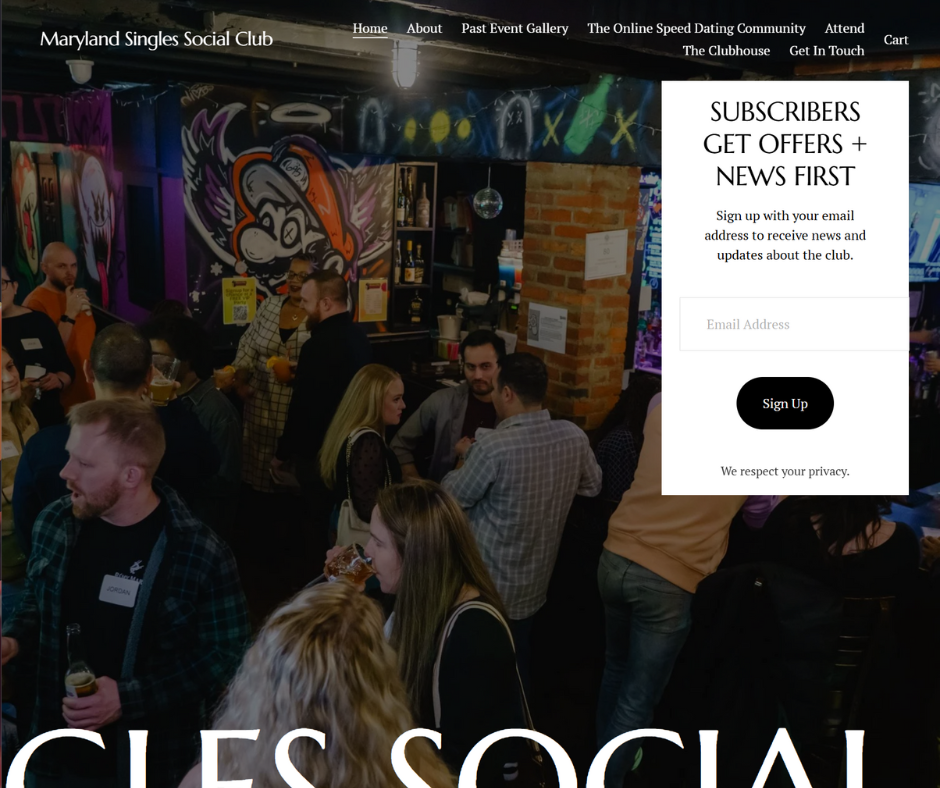Go to the Home page link

tap(370, 28)
